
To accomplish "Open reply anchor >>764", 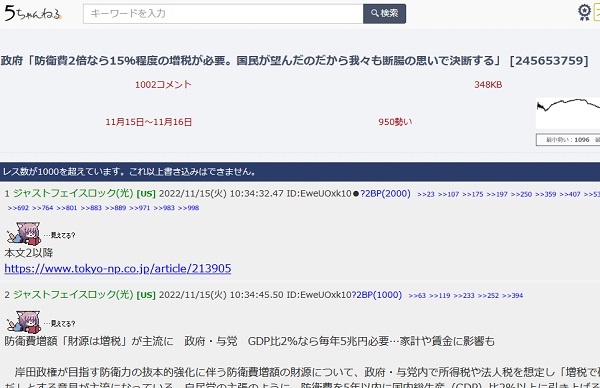I will click(x=42, y=208).
